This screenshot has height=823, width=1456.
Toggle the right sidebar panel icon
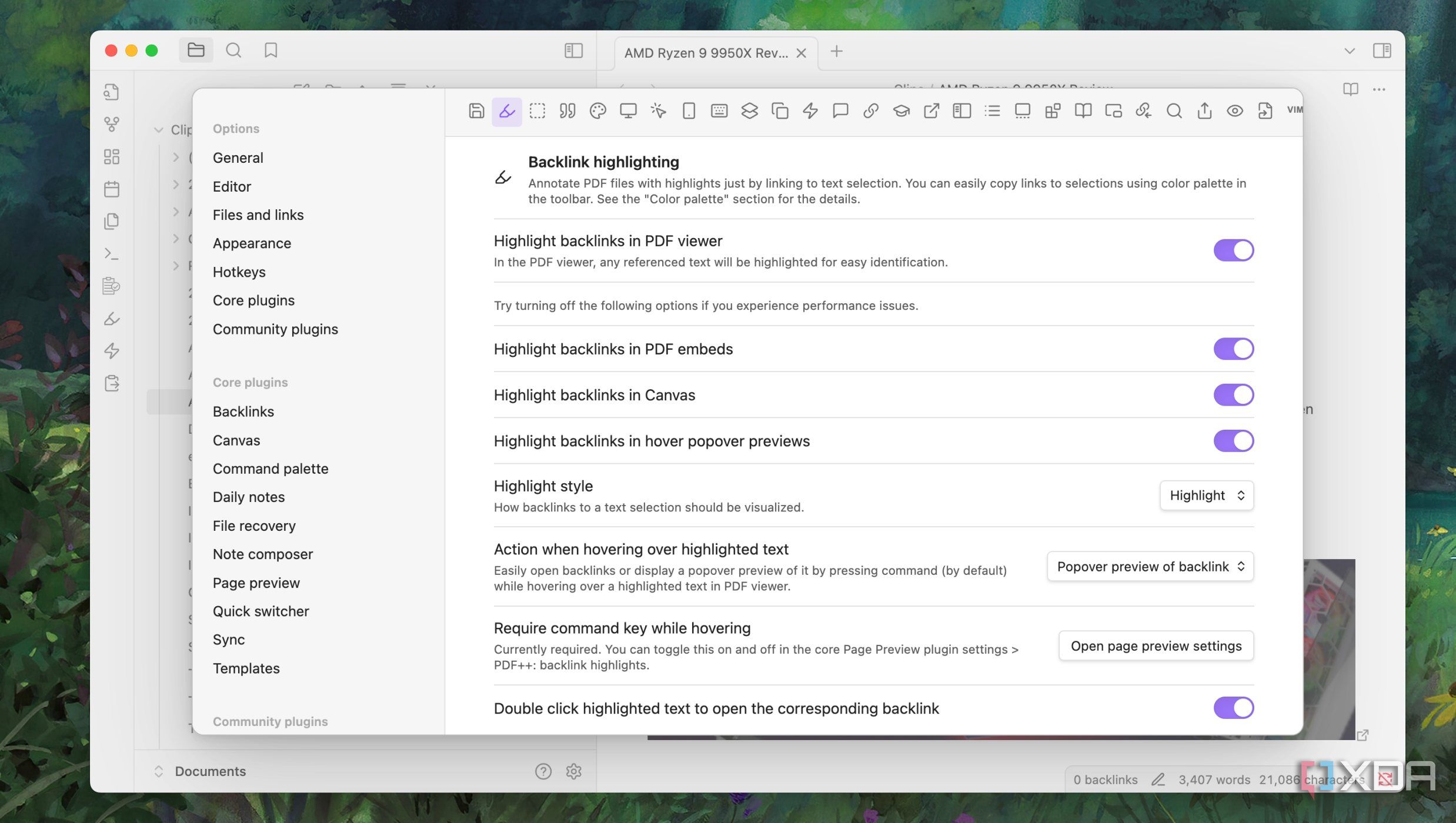(x=1382, y=51)
